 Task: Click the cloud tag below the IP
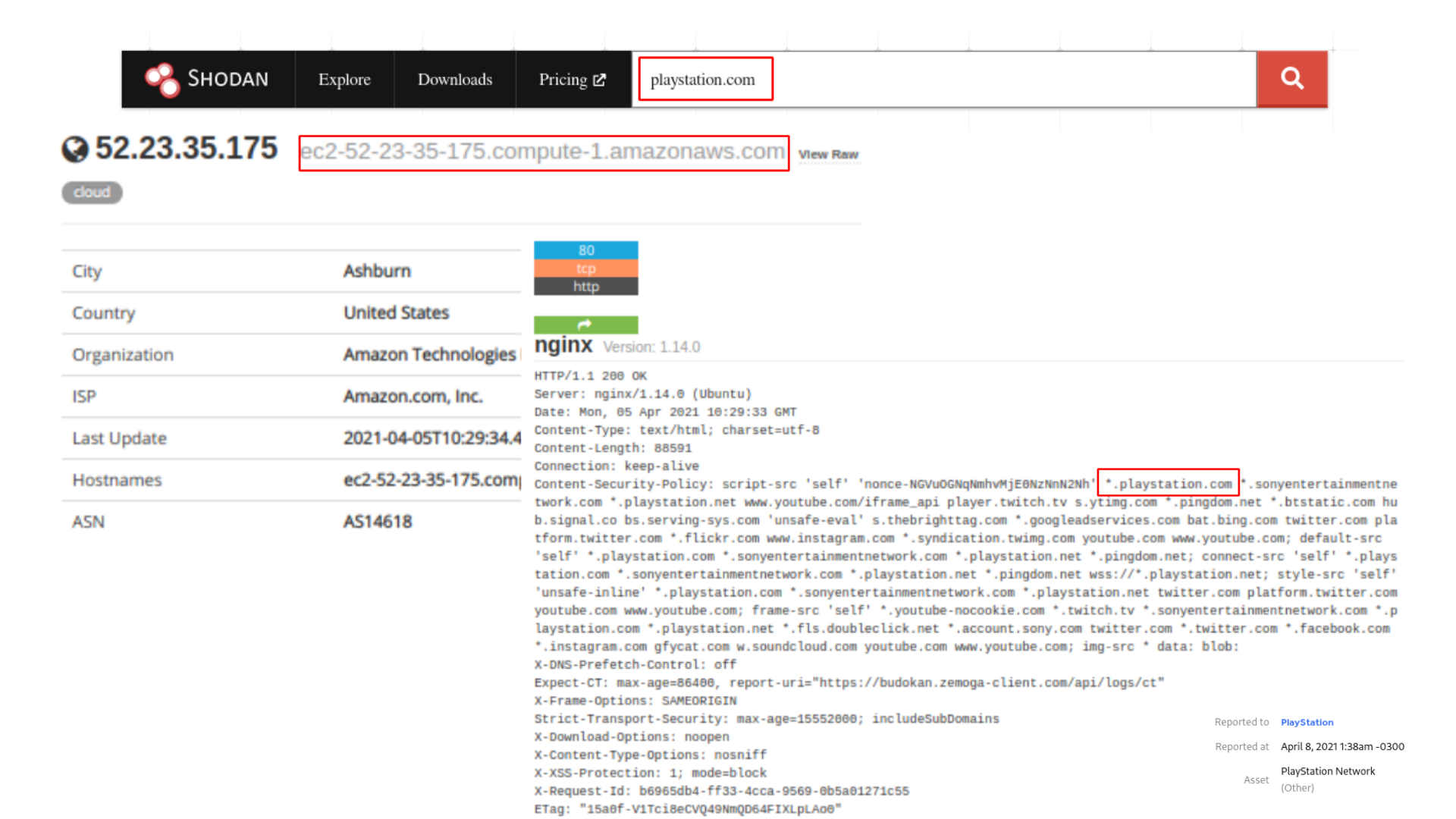[x=91, y=192]
